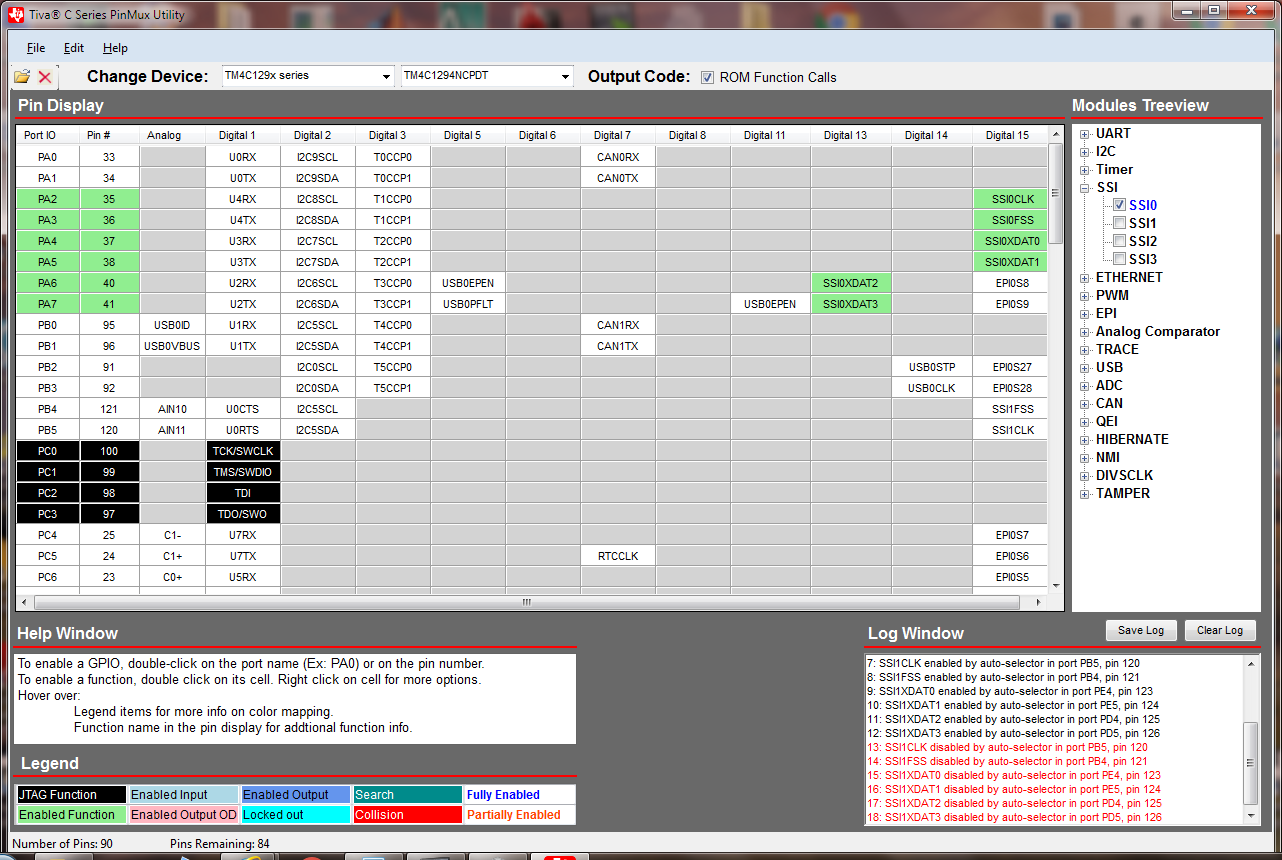Select the U0RX cell for PA0
This screenshot has width=1282, height=860.
(243, 157)
